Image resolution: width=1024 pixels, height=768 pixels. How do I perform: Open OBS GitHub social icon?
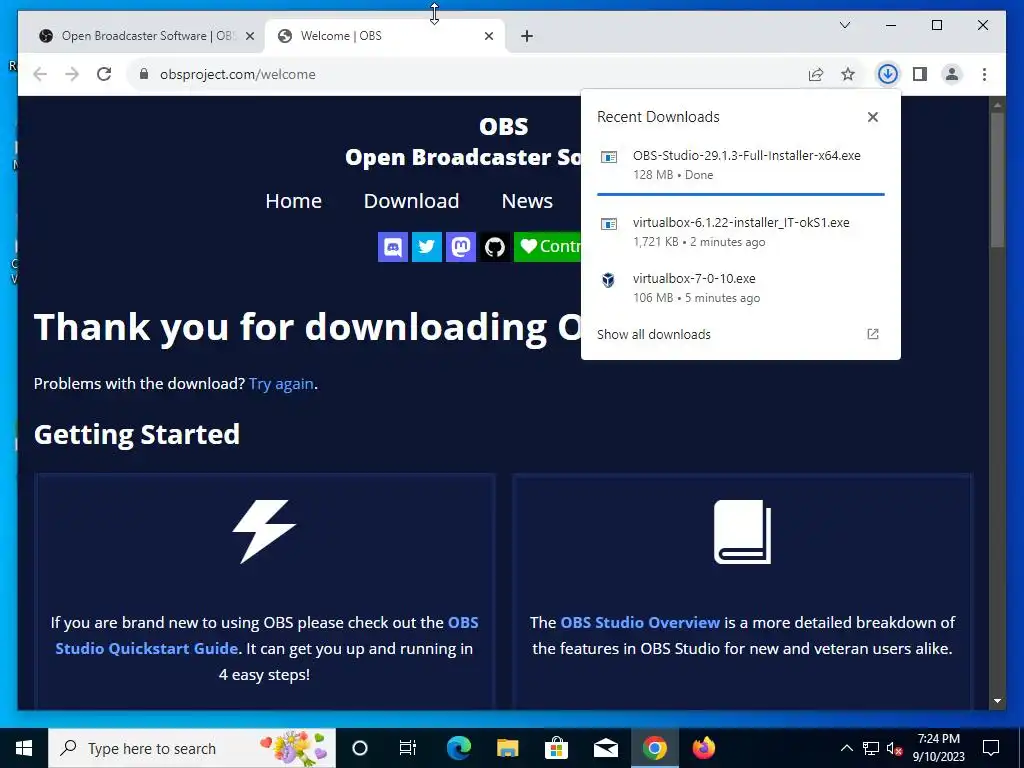pyautogui.click(x=494, y=247)
